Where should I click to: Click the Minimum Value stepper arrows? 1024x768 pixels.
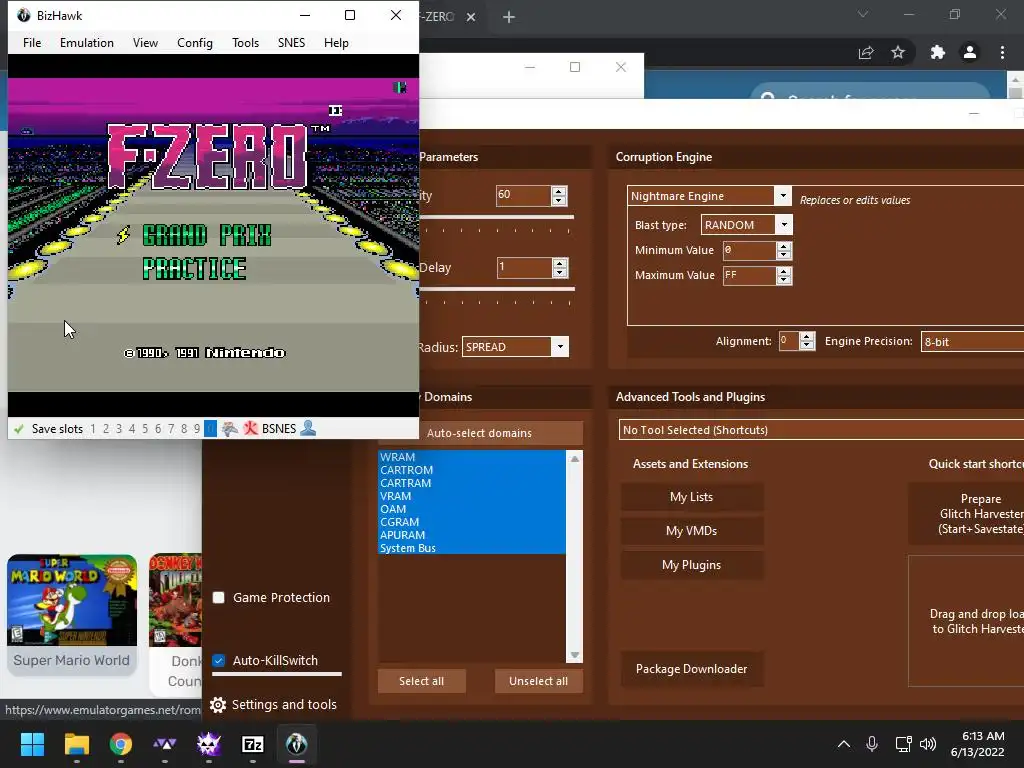pyautogui.click(x=784, y=250)
